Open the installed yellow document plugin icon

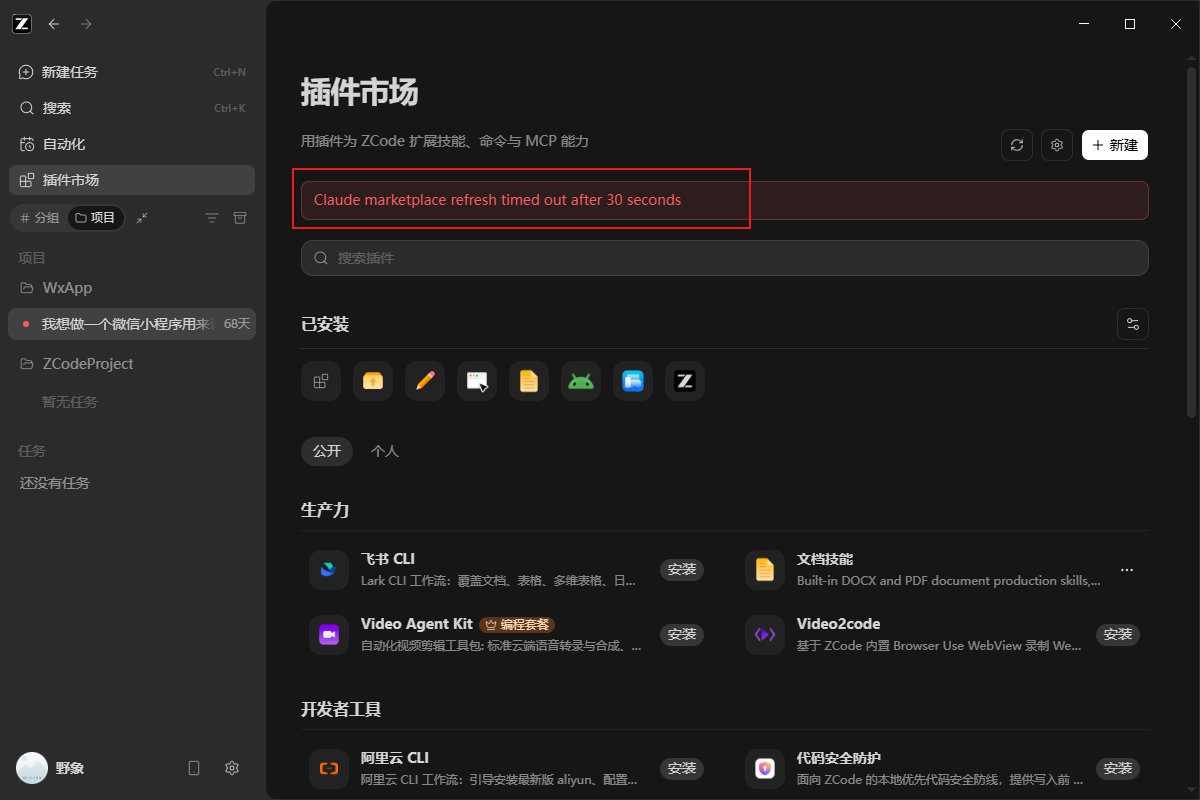529,381
